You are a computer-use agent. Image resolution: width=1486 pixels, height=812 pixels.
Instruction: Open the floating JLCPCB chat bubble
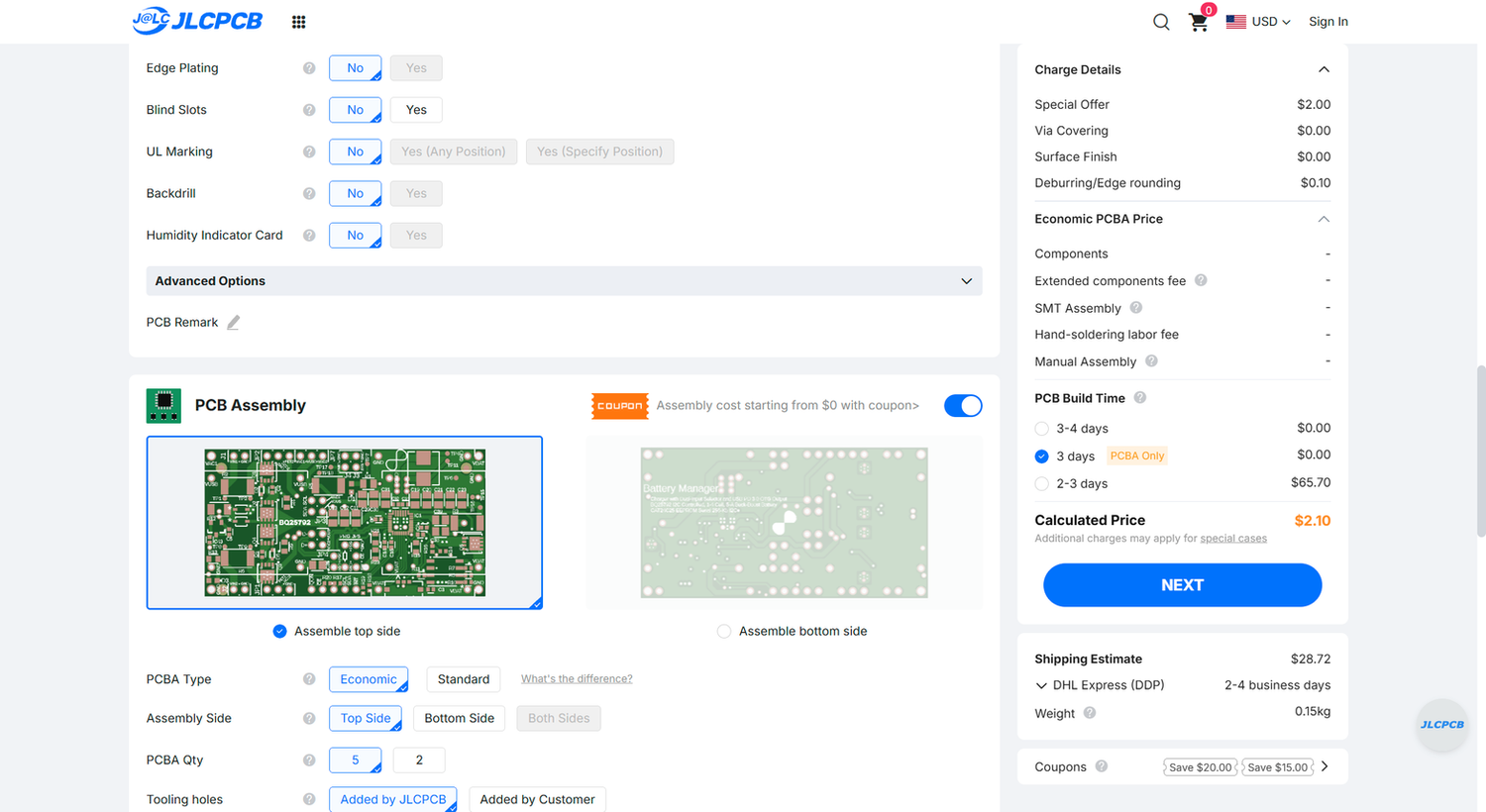(1442, 724)
